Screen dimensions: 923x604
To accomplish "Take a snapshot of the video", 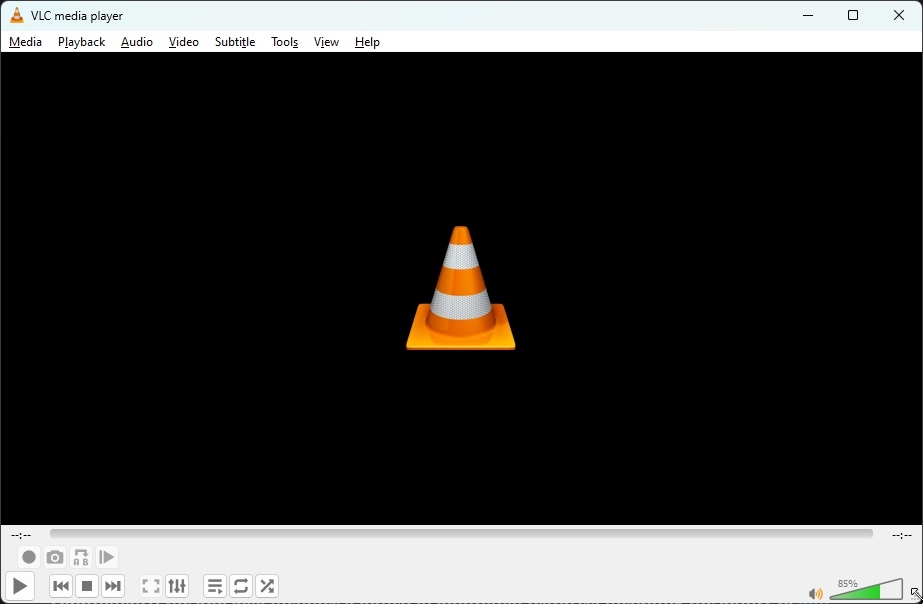I will click(54, 557).
